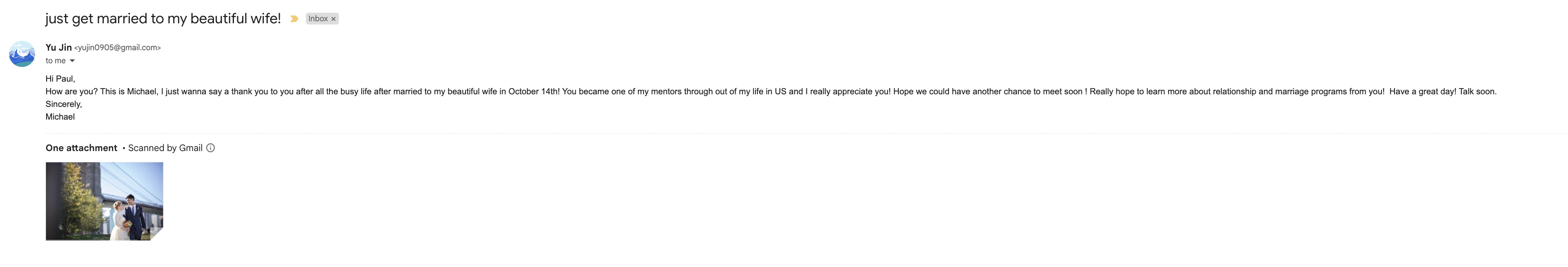Click the folded corner of the attachment

157,234
